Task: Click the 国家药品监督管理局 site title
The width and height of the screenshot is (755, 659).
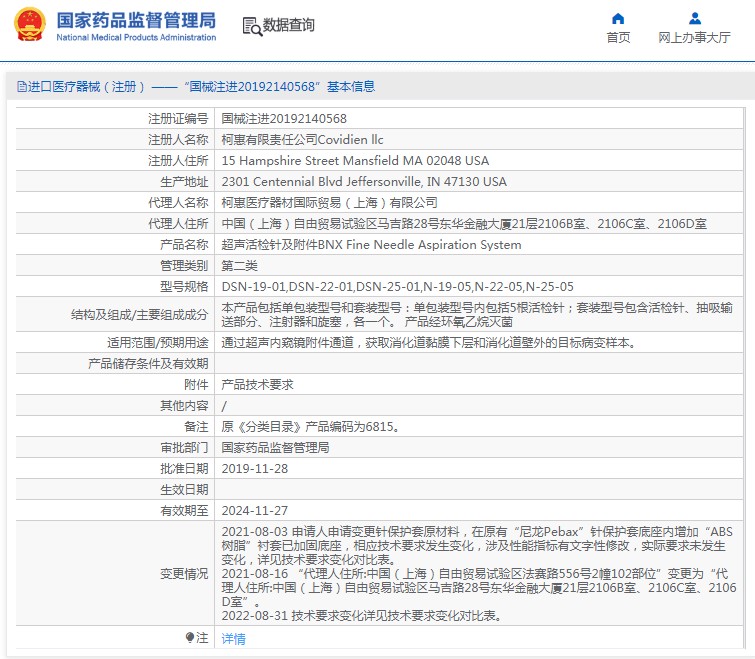Action: coord(136,19)
